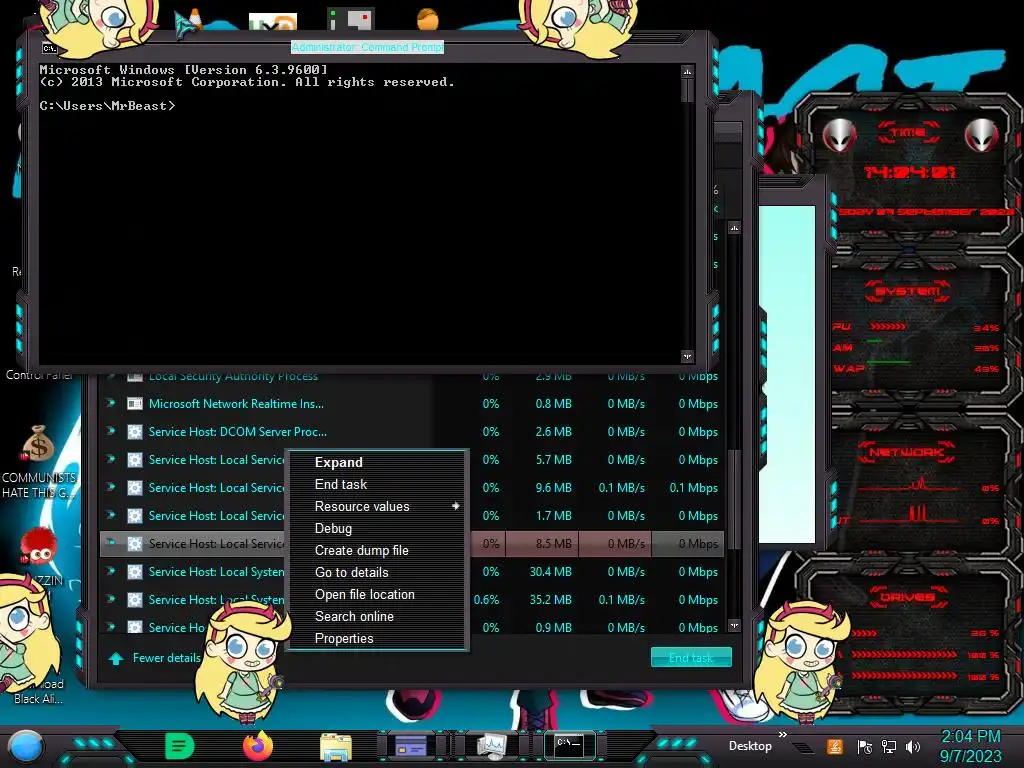Click the 35.2 MB memory cell
1024x768 pixels.
(x=551, y=600)
